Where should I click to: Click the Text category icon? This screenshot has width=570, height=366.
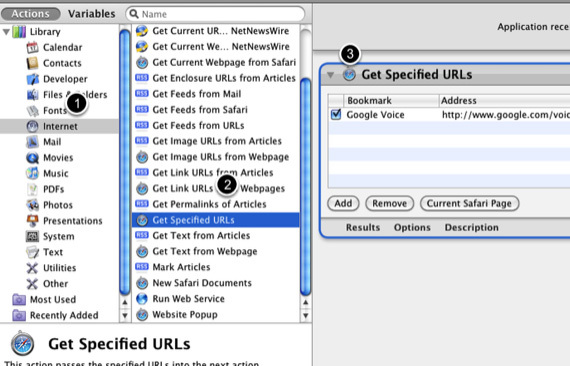click(x=32, y=252)
